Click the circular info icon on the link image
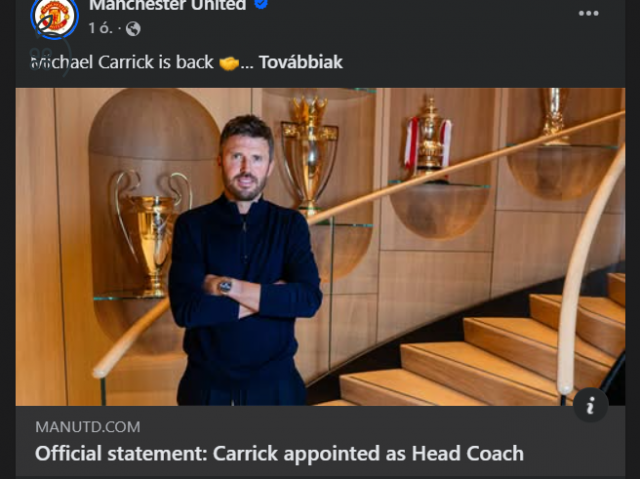This screenshot has height=480, width=640. click(x=590, y=405)
